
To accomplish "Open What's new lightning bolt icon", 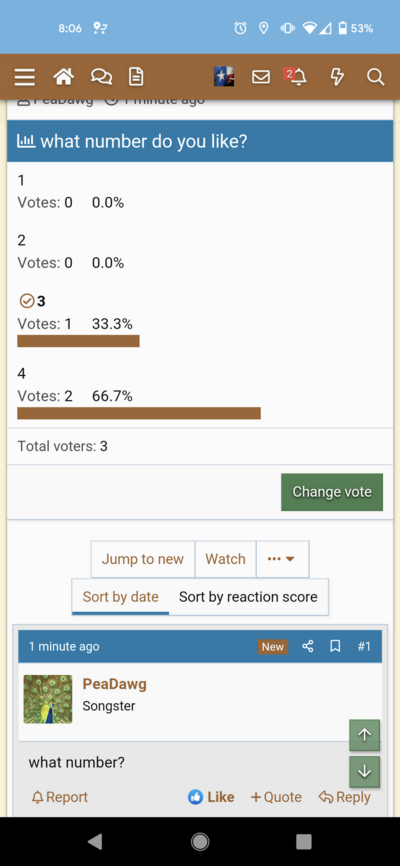I will pos(337,77).
